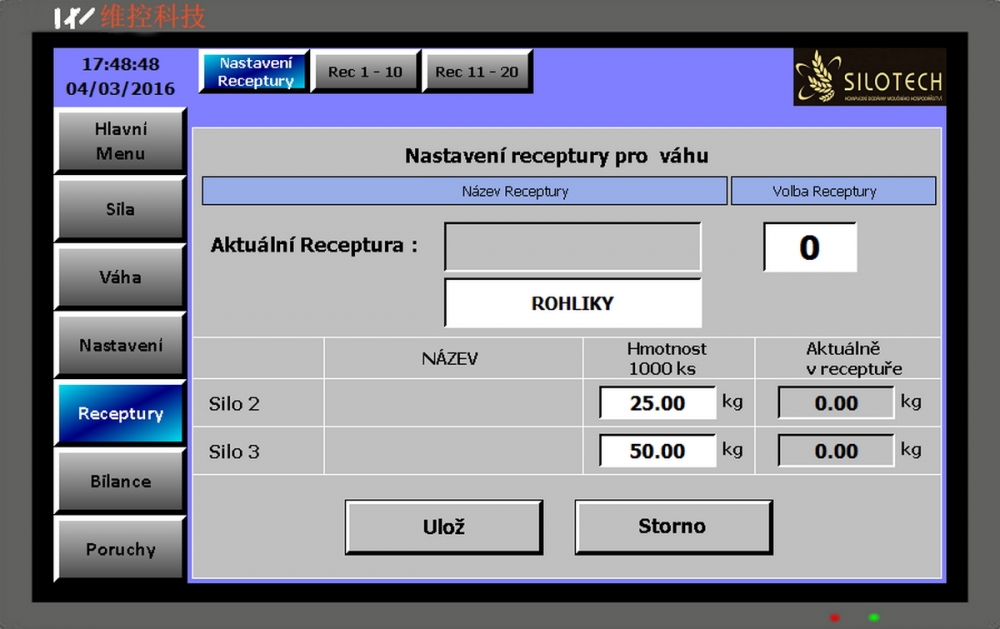Cancel changes with the Storno button
This screenshot has width=1000, height=629.
click(672, 526)
